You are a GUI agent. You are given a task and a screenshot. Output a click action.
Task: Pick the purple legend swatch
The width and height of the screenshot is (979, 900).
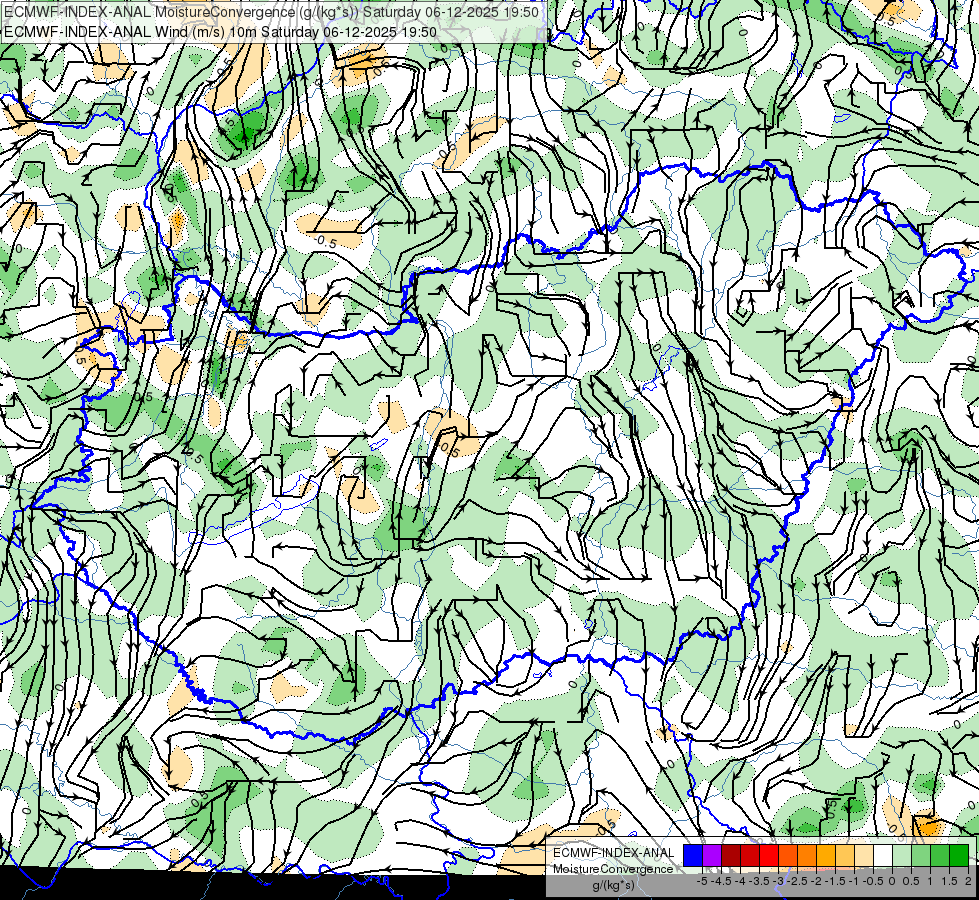(712, 855)
